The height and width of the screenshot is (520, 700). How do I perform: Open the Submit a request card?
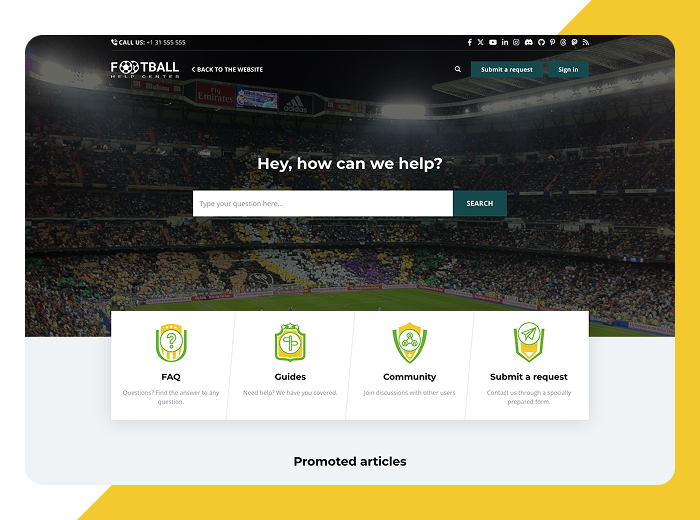[529, 366]
